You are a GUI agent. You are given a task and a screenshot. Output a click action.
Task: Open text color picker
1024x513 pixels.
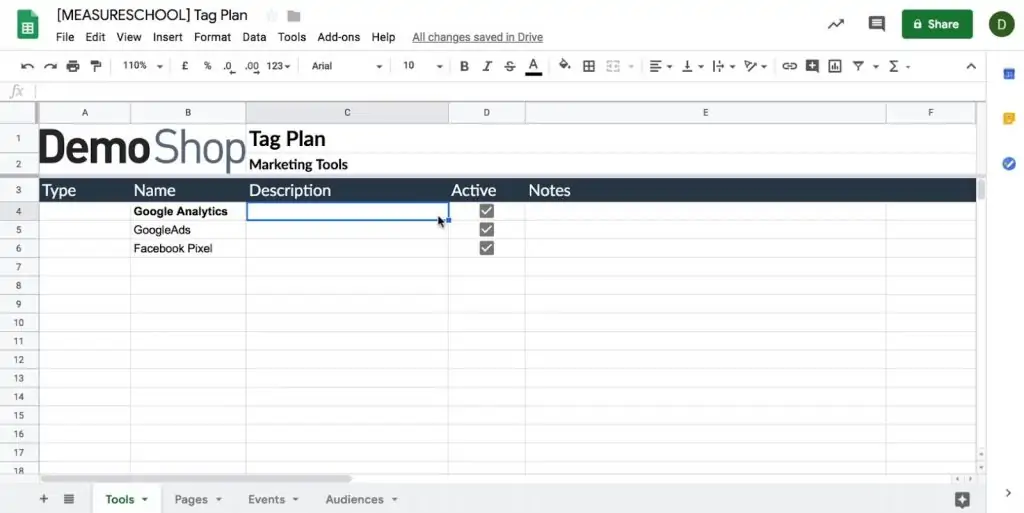533,66
